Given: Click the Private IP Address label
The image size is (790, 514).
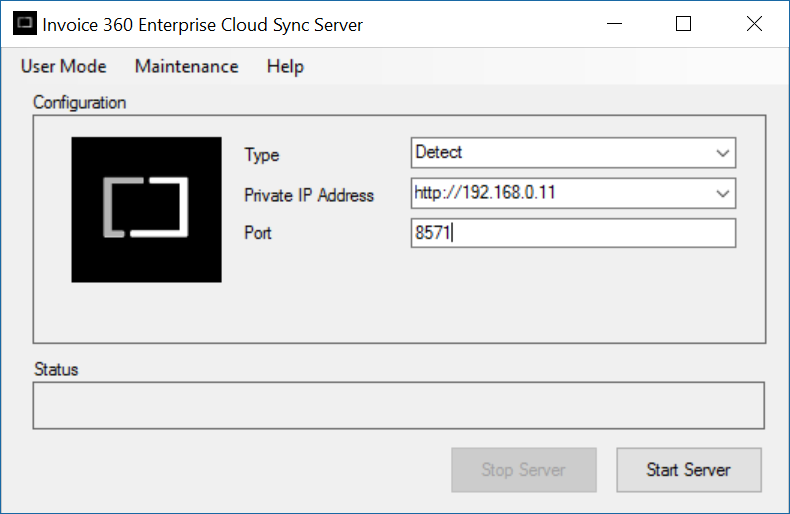Looking at the screenshot, I should coord(309,195).
